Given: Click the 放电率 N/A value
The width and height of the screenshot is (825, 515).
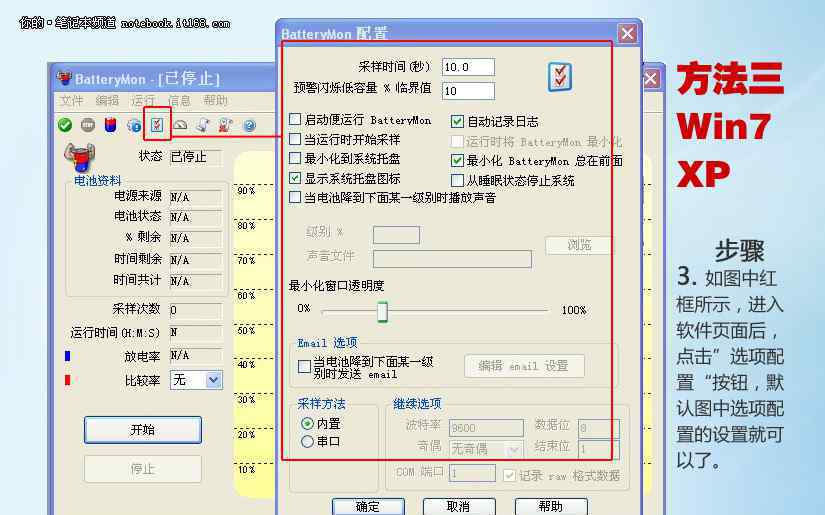Looking at the screenshot, I should tap(196, 356).
